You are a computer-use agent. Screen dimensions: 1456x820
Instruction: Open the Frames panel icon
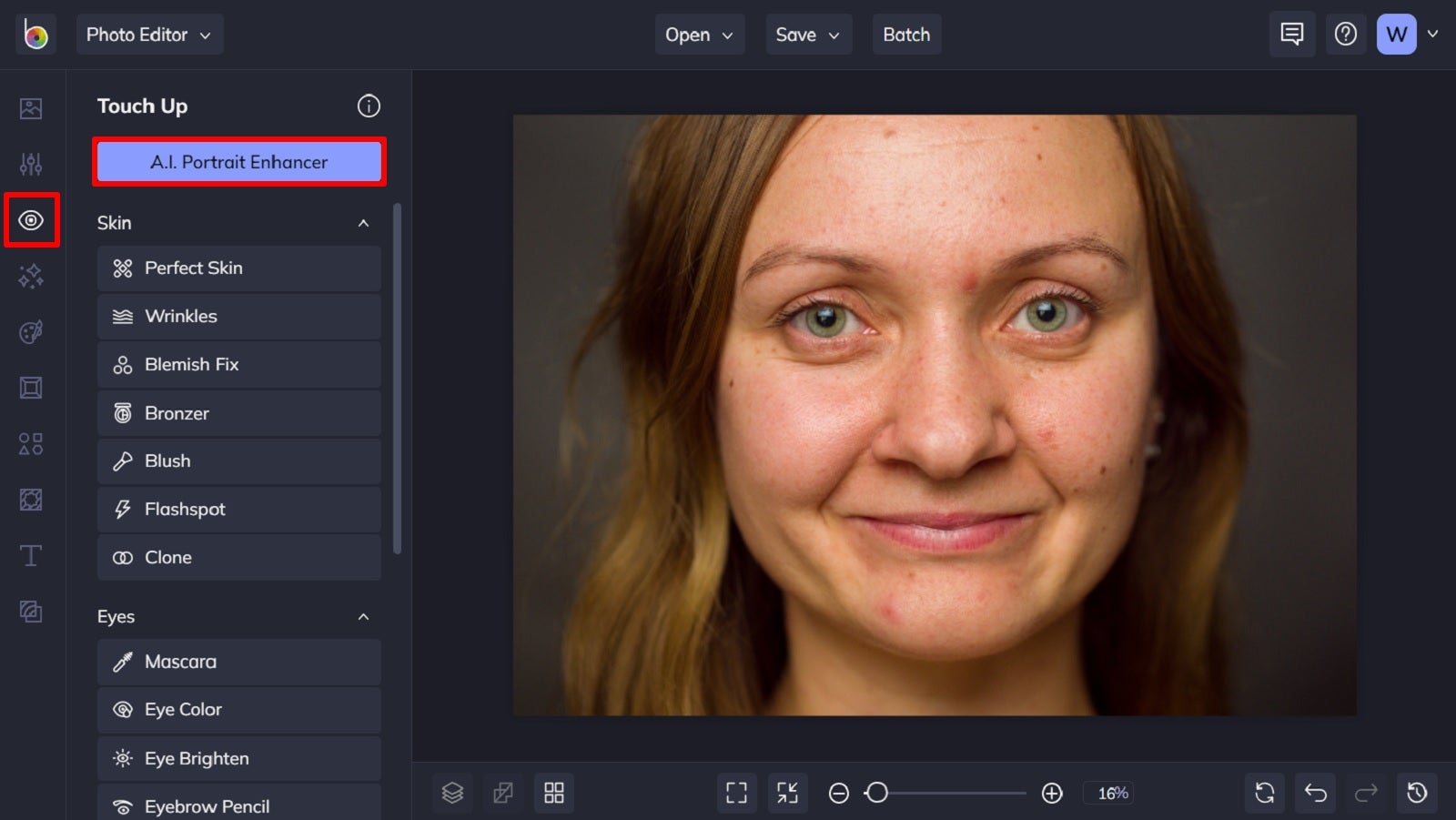(x=31, y=387)
